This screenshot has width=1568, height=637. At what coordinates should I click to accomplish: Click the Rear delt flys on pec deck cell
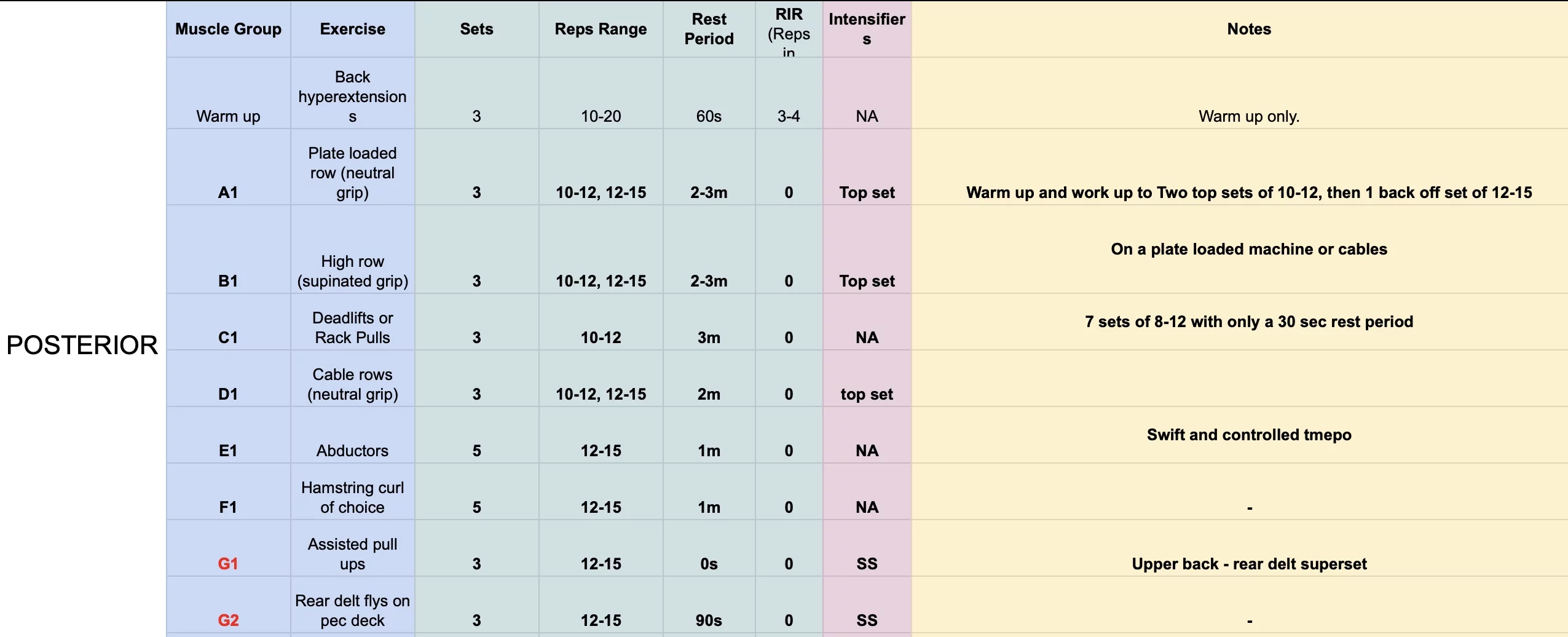[352, 611]
